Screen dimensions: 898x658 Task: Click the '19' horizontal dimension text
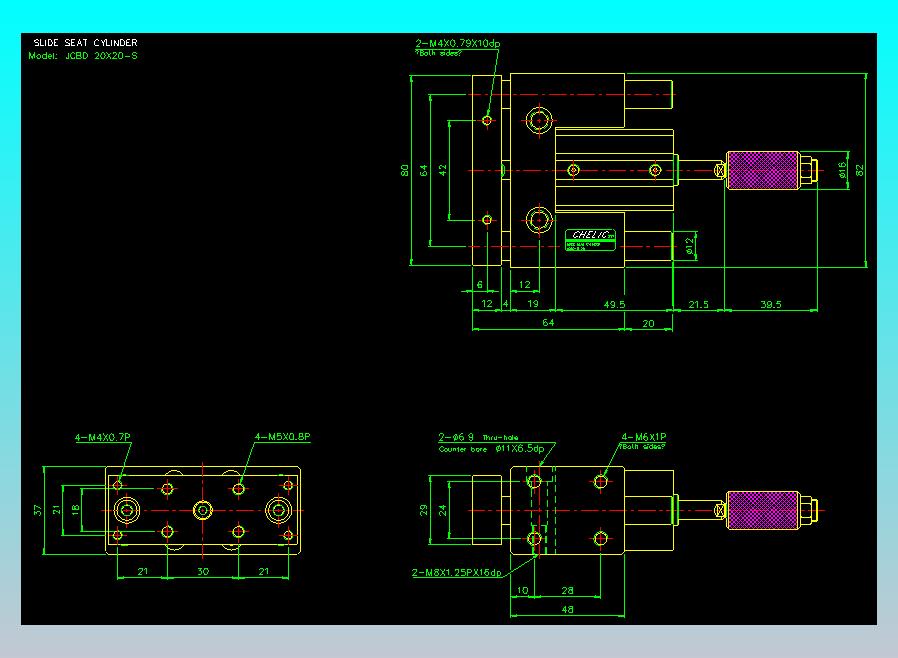pos(533,304)
